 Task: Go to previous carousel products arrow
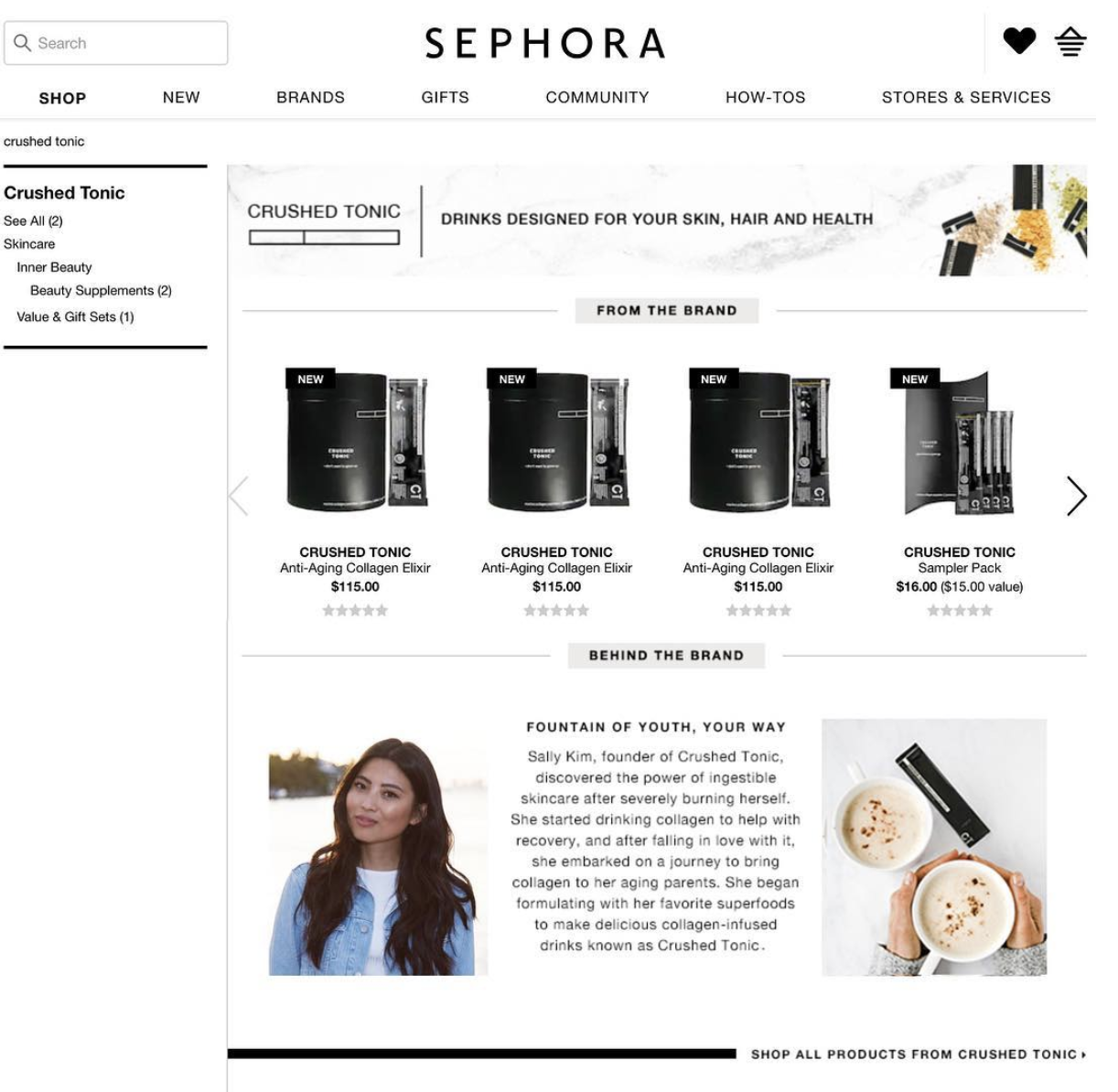239,496
